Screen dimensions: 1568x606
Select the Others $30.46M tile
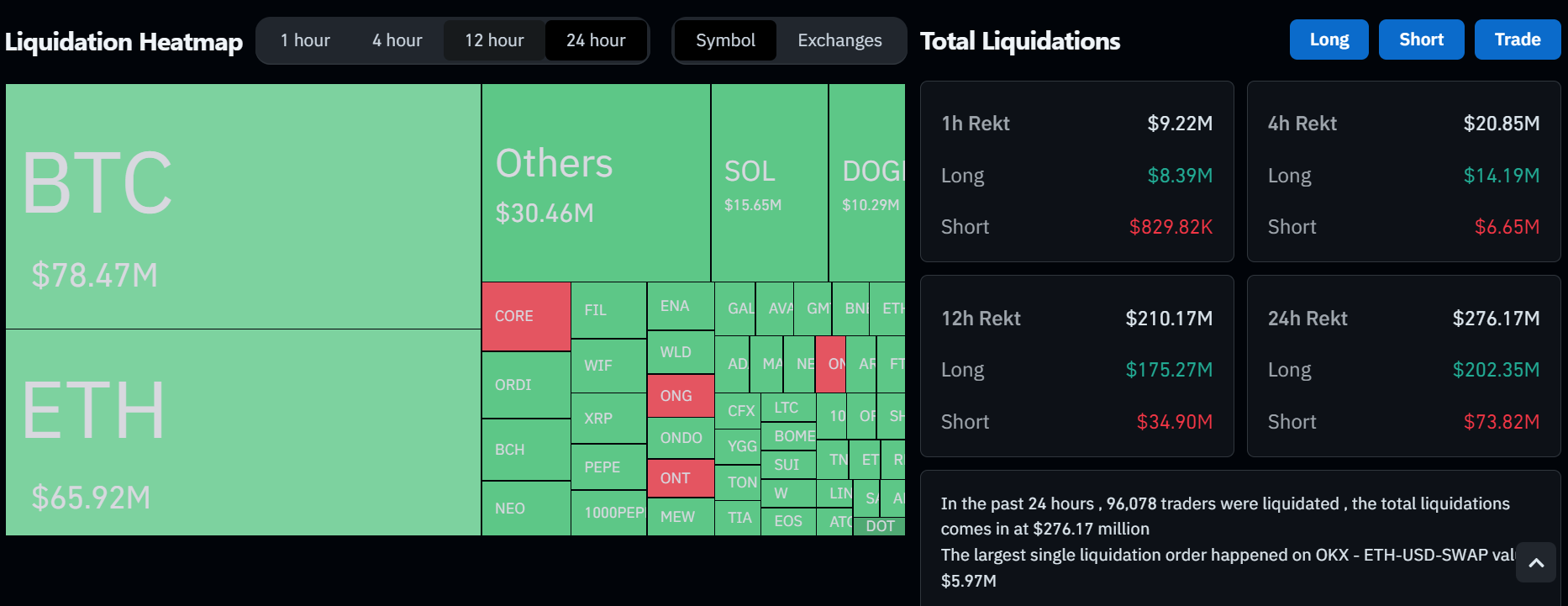[596, 183]
